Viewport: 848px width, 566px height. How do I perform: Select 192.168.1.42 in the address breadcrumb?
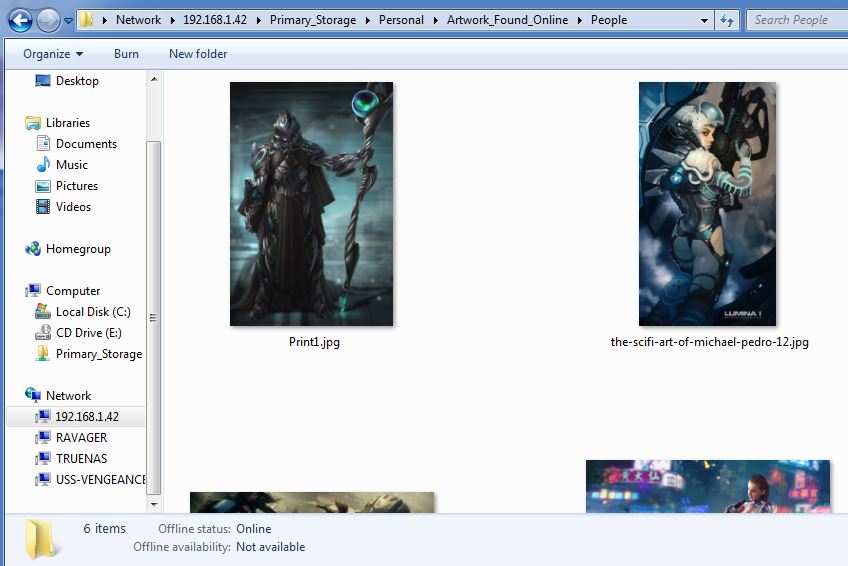[x=215, y=20]
